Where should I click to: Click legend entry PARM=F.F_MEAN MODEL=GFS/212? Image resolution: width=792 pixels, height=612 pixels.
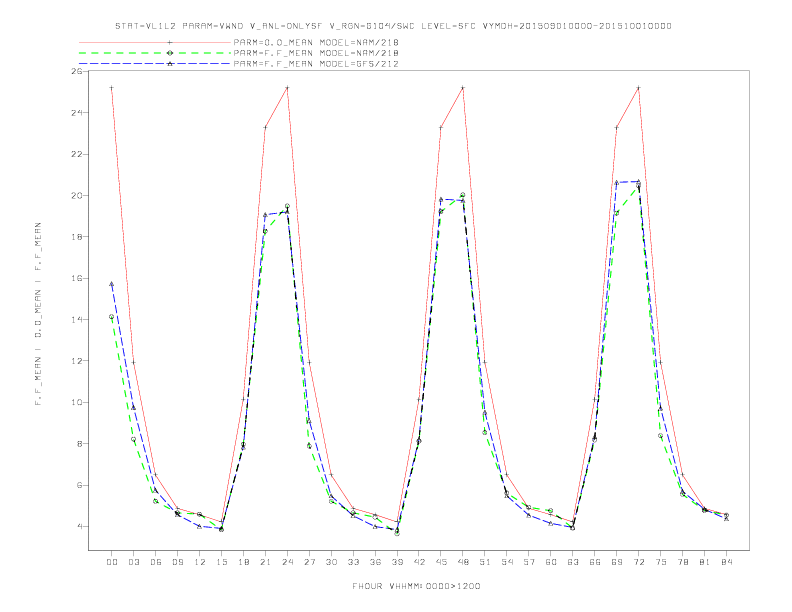click(316, 64)
